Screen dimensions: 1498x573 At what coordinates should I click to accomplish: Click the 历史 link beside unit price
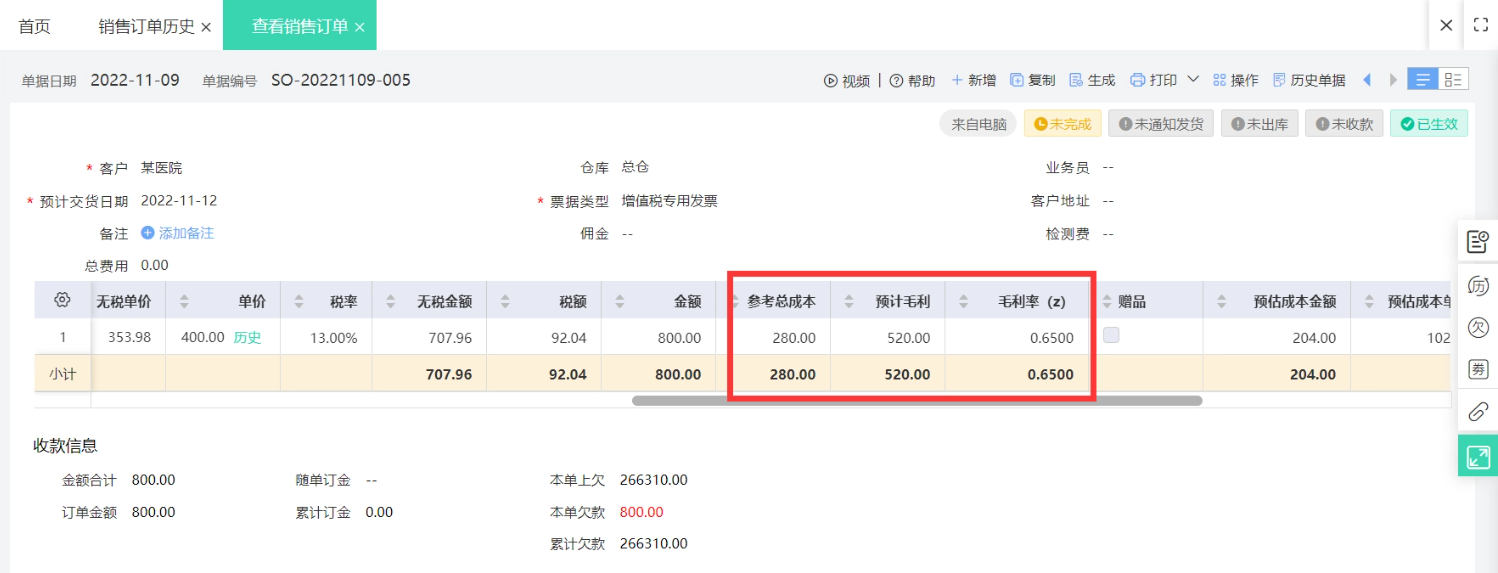(x=247, y=338)
